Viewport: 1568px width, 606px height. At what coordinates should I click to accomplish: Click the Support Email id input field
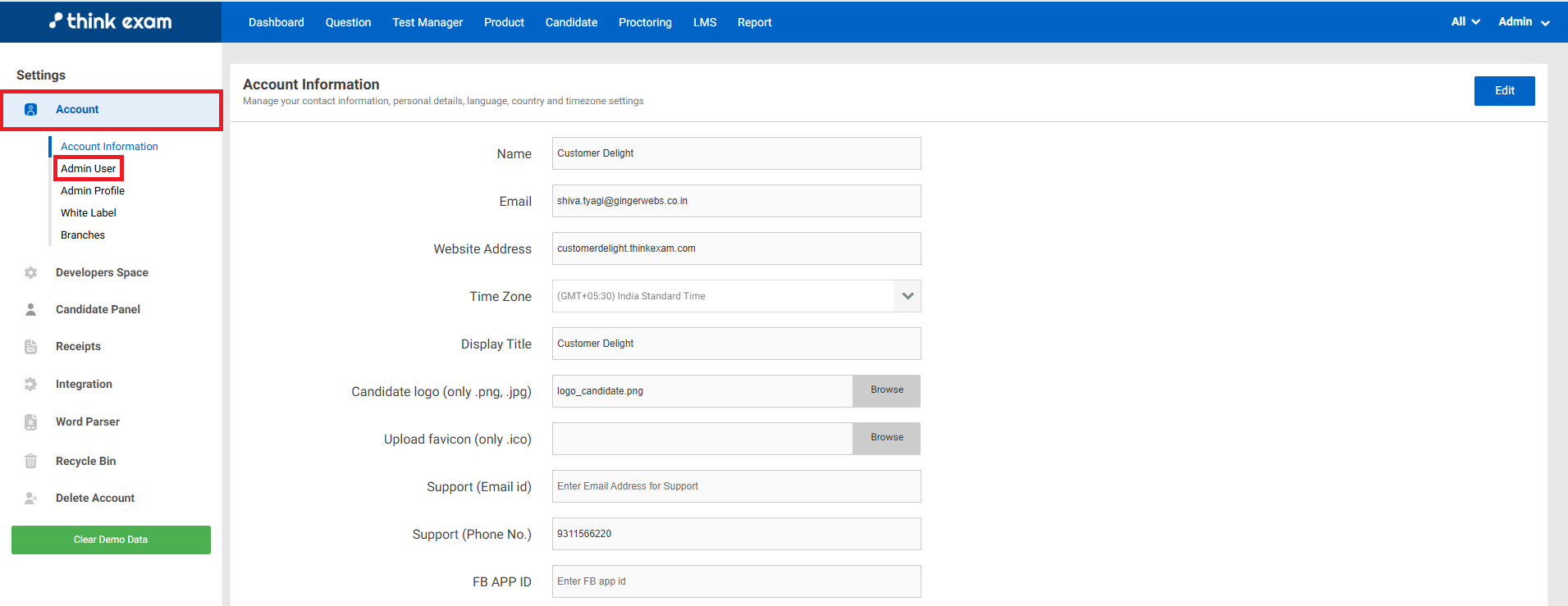click(736, 486)
